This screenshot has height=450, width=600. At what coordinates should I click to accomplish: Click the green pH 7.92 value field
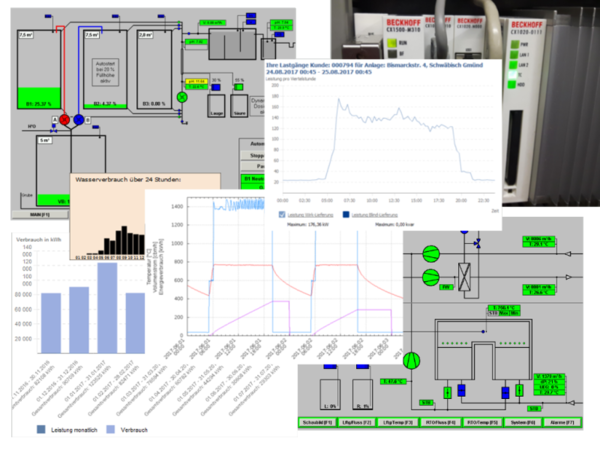pos(196,42)
